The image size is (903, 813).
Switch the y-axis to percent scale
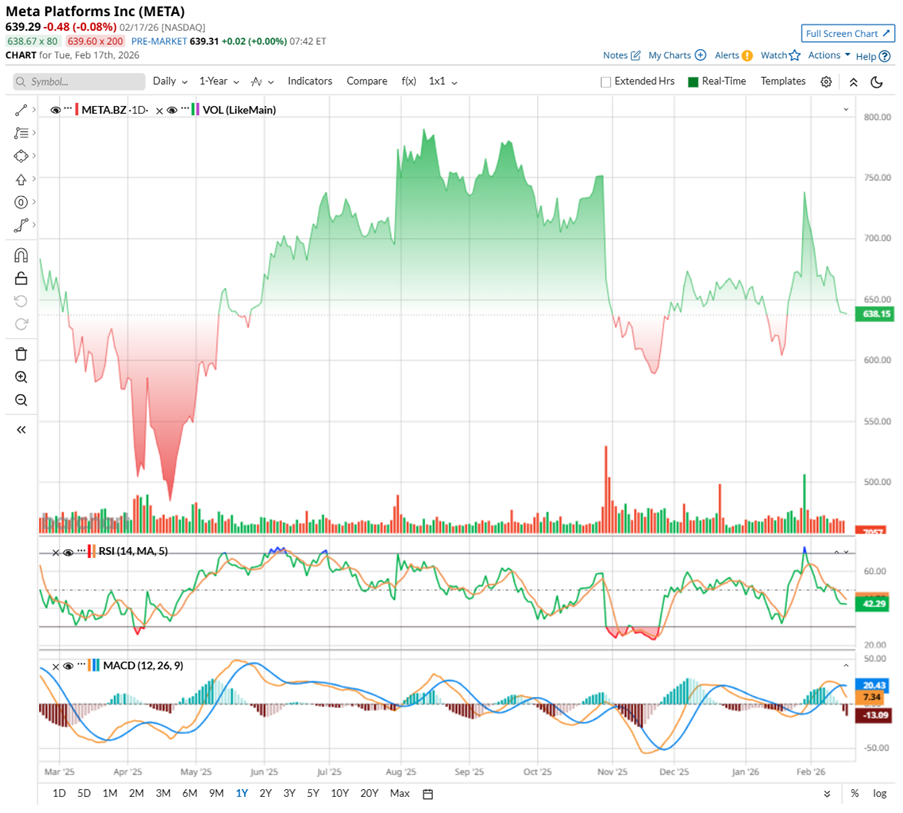855,793
